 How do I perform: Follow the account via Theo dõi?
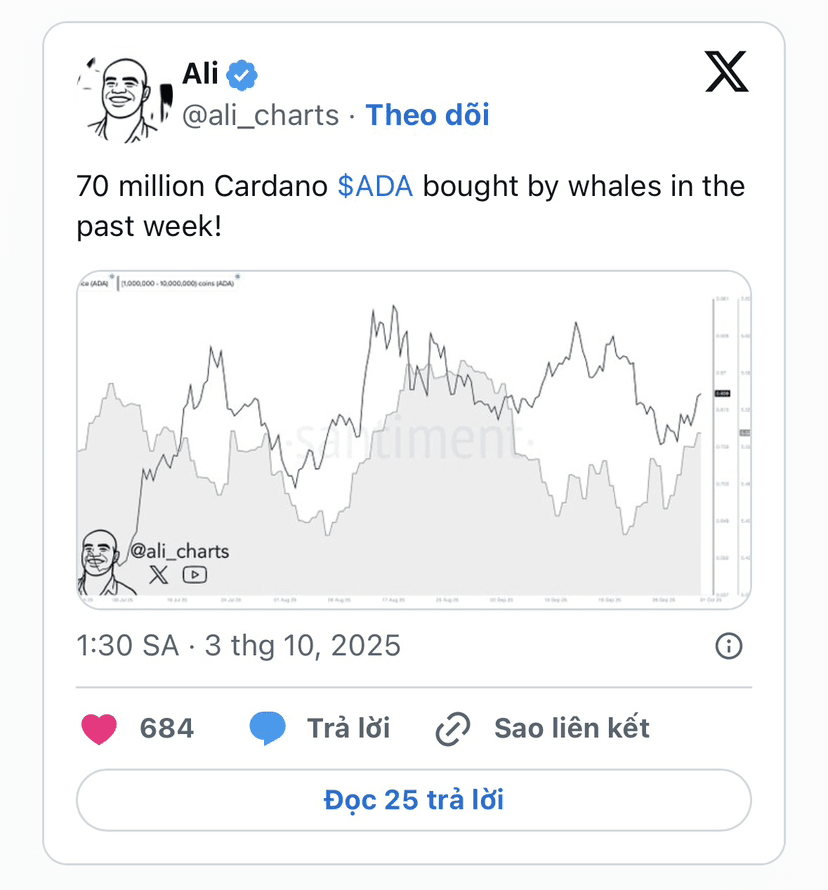click(x=427, y=115)
